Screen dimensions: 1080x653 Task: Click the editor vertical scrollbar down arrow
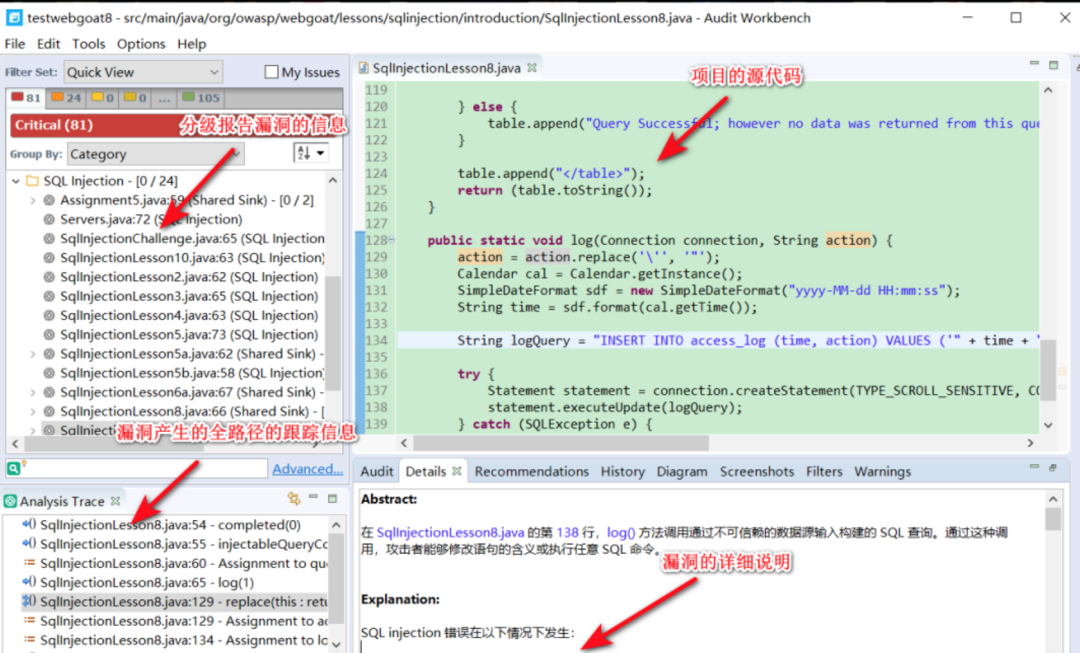click(x=1048, y=425)
